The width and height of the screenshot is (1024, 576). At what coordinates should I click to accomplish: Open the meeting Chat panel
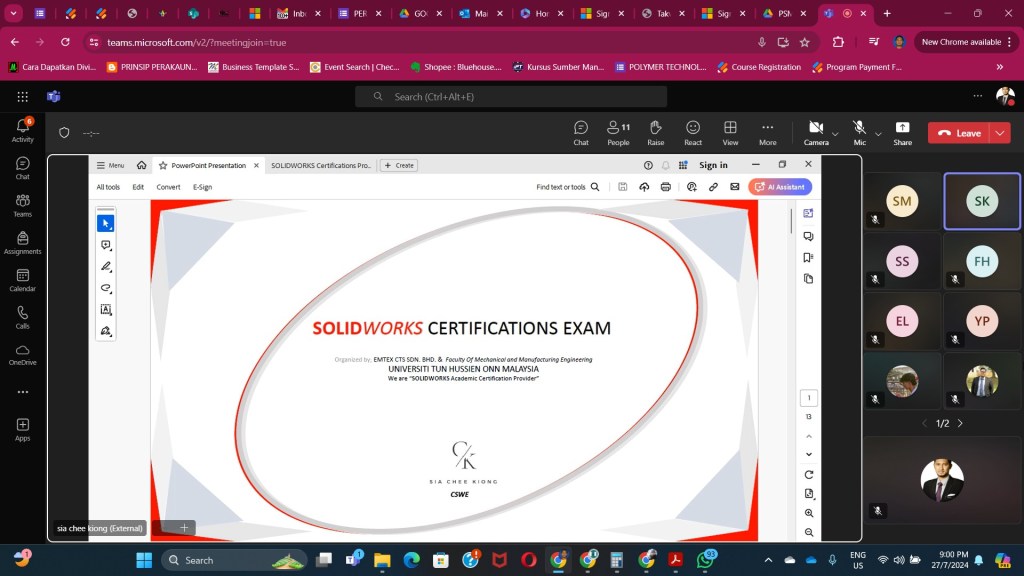point(581,131)
